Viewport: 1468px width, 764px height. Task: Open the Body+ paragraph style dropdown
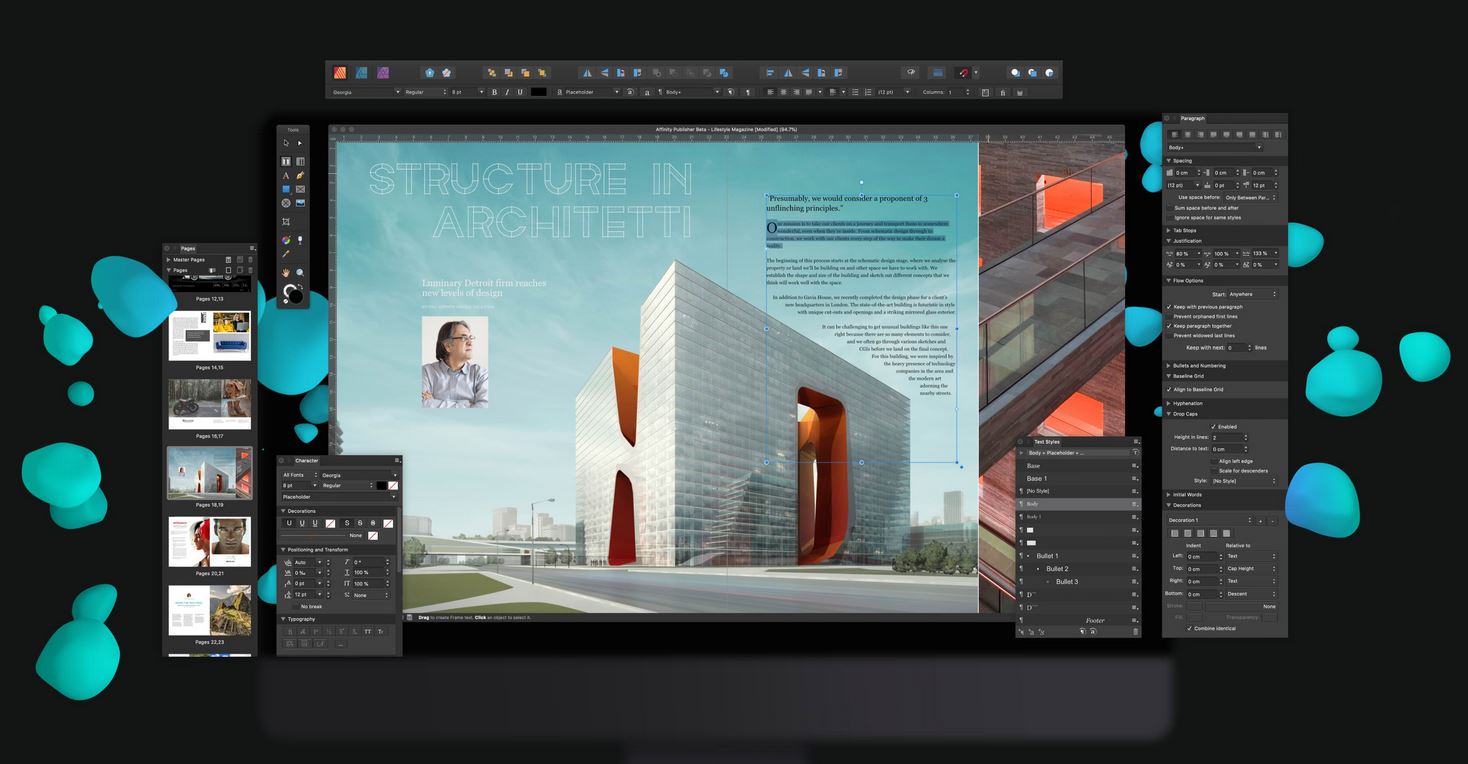pos(1214,147)
